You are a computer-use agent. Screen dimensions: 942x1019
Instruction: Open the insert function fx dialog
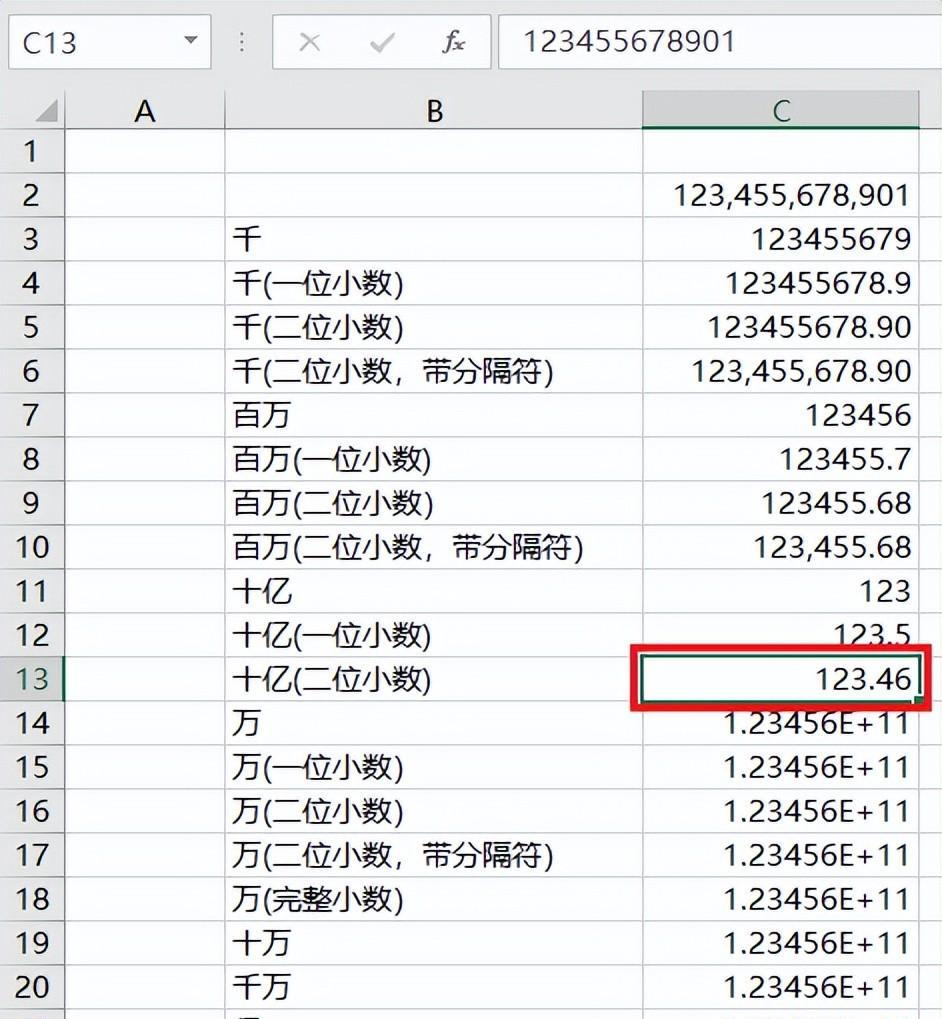[453, 42]
